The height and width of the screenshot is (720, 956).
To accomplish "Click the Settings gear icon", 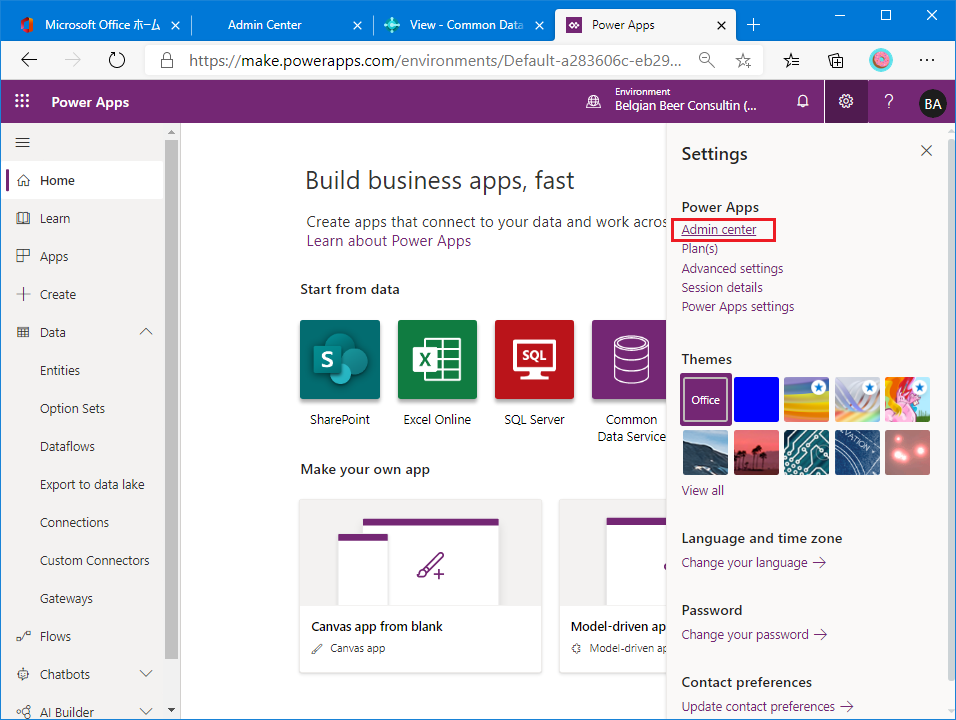I will click(x=846, y=101).
